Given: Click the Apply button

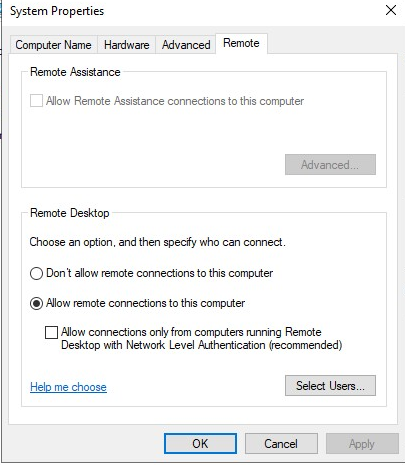Looking at the screenshot, I should (362, 444).
